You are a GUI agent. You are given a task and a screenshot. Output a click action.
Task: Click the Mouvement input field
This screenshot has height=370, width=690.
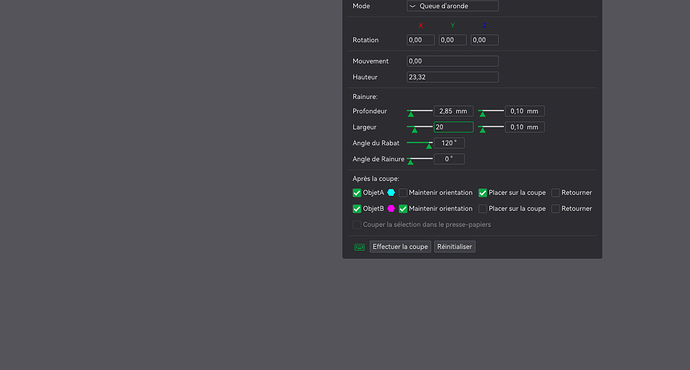452,61
